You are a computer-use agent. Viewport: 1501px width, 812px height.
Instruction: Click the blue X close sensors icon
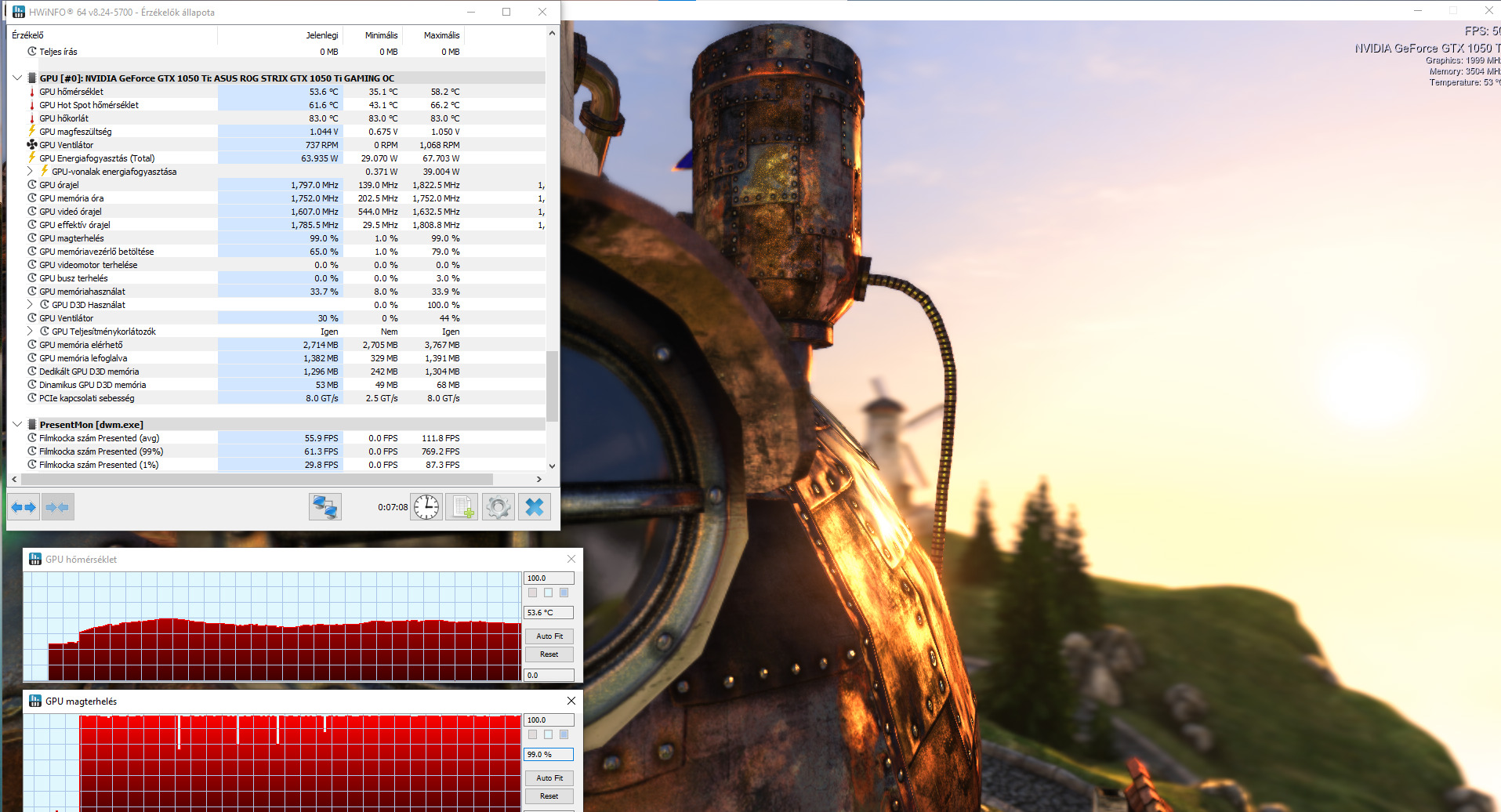coord(535,507)
